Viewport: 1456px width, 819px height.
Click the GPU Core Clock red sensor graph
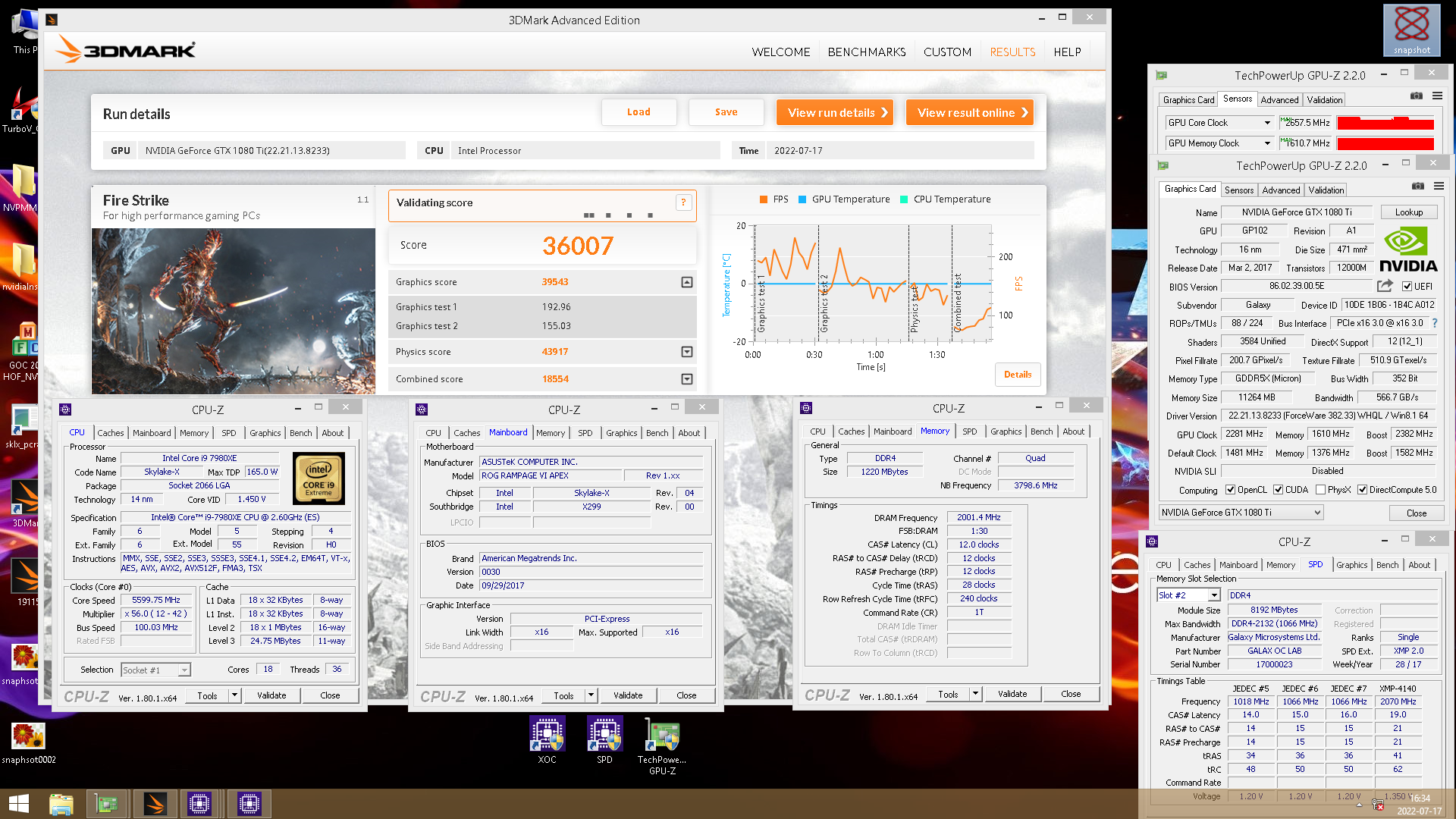tap(1385, 123)
